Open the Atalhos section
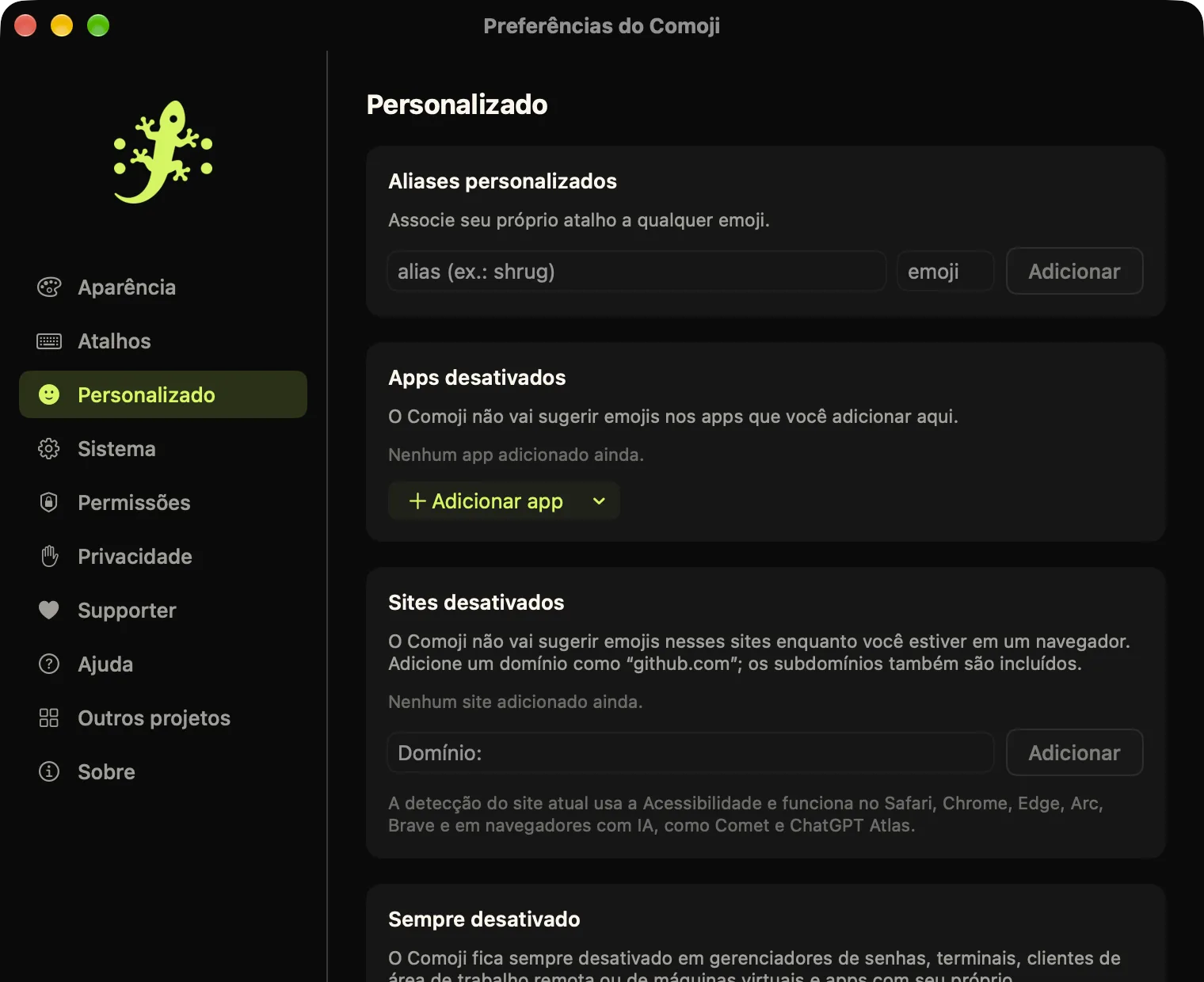 point(163,341)
